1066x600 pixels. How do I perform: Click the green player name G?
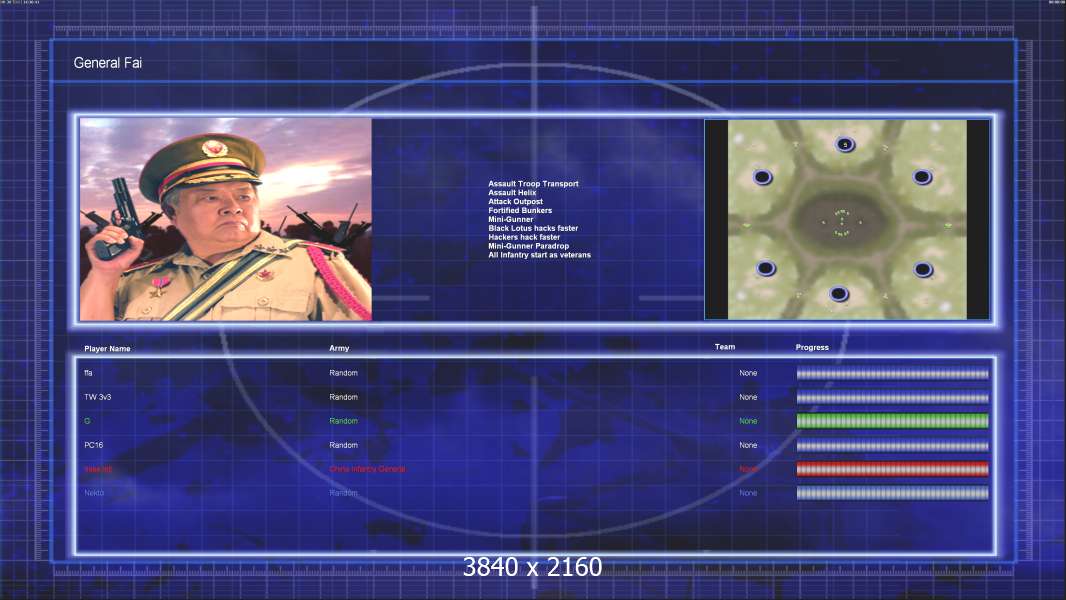coord(87,421)
